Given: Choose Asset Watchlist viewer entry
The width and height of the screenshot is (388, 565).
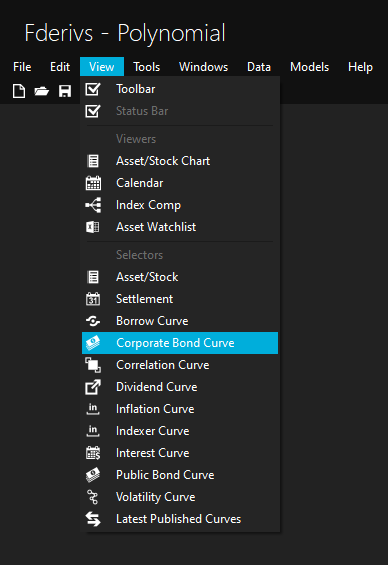Looking at the screenshot, I should coord(180,227).
